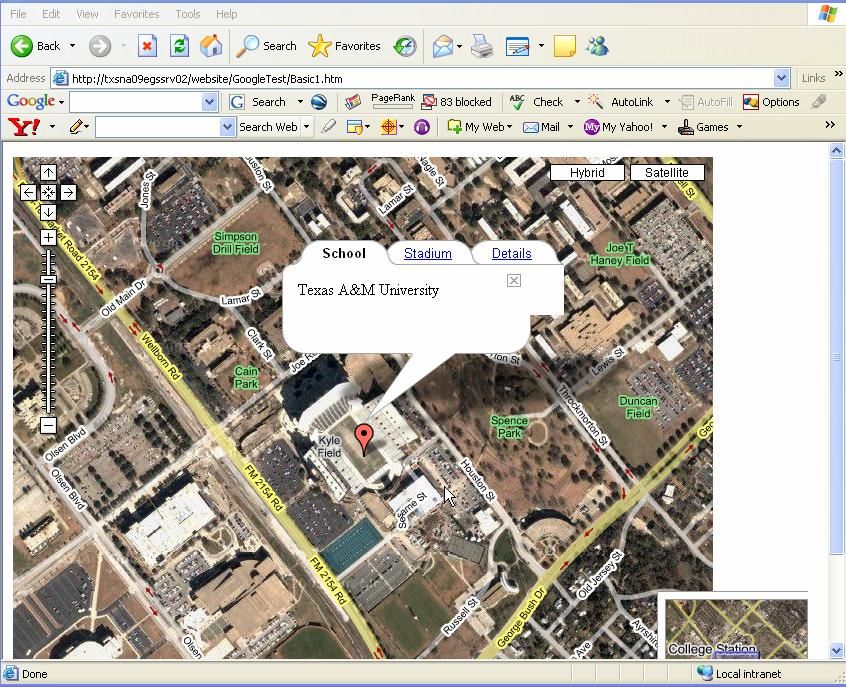Go to the Home page icon

(211, 46)
